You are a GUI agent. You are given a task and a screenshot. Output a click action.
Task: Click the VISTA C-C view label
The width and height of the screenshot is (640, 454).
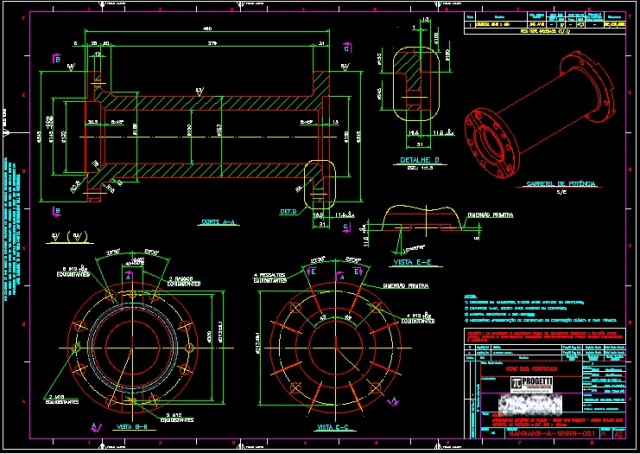(x=331, y=427)
